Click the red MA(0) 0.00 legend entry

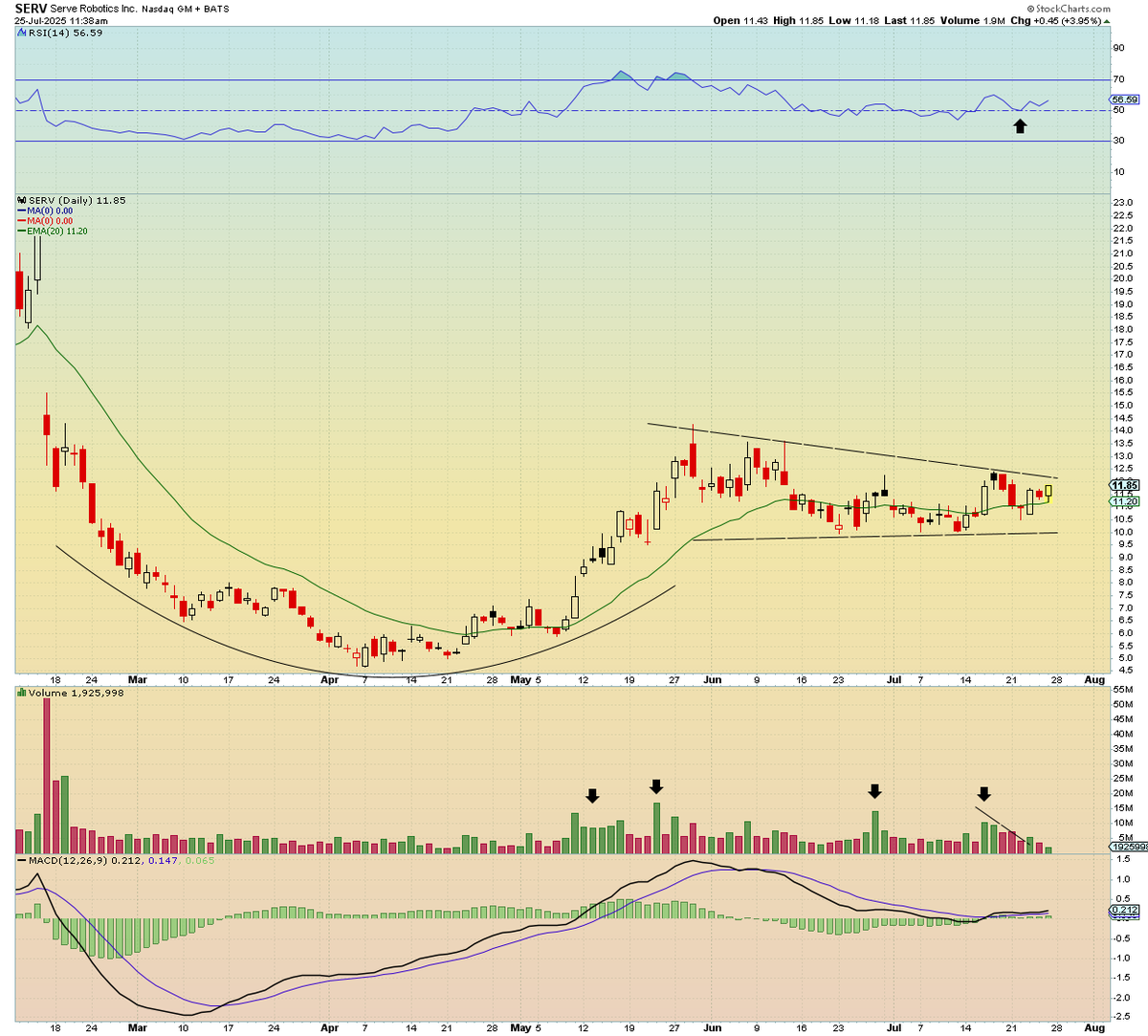[44, 221]
